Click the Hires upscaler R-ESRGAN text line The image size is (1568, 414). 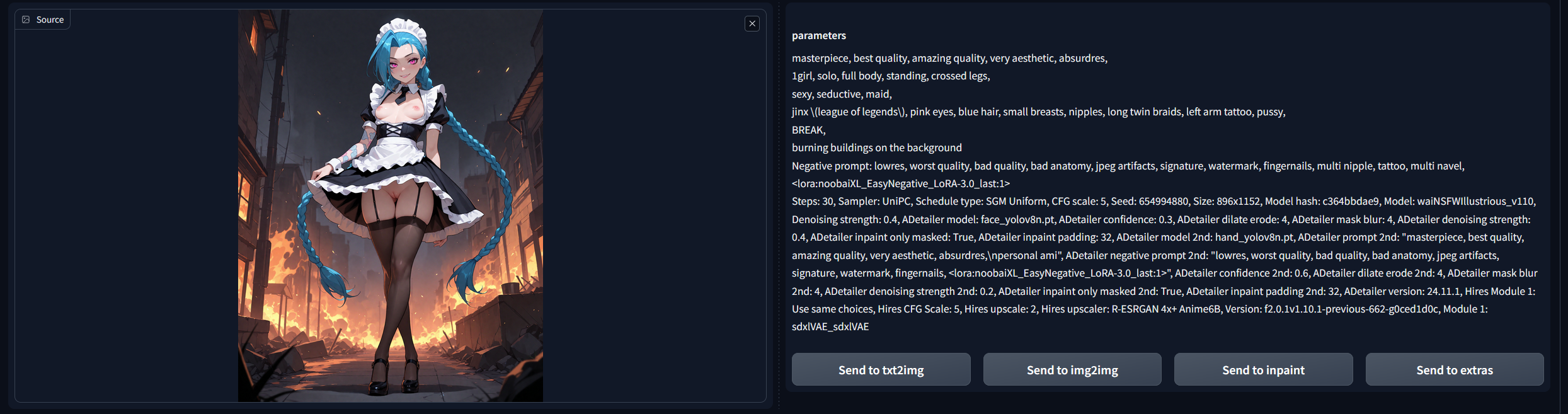point(1139,309)
